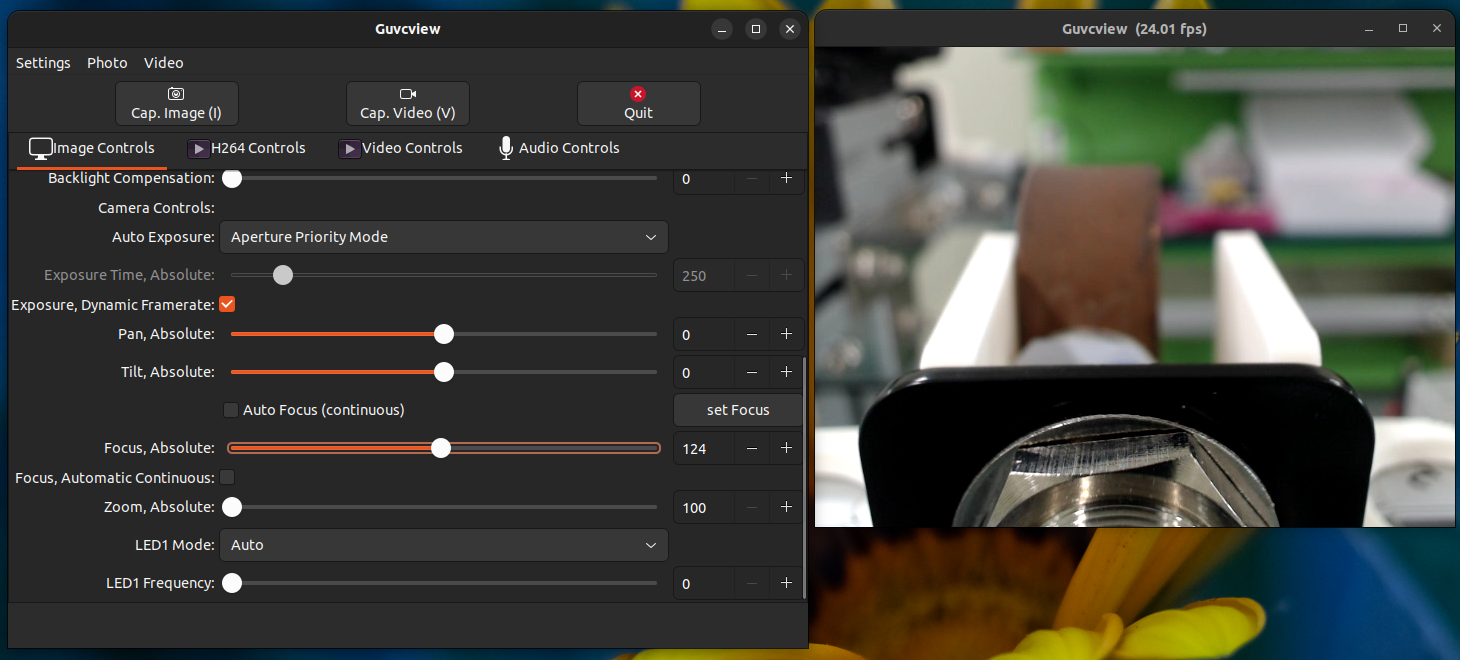Increase LED1 Frequency with plus button
The image size is (1460, 660).
coord(786,583)
